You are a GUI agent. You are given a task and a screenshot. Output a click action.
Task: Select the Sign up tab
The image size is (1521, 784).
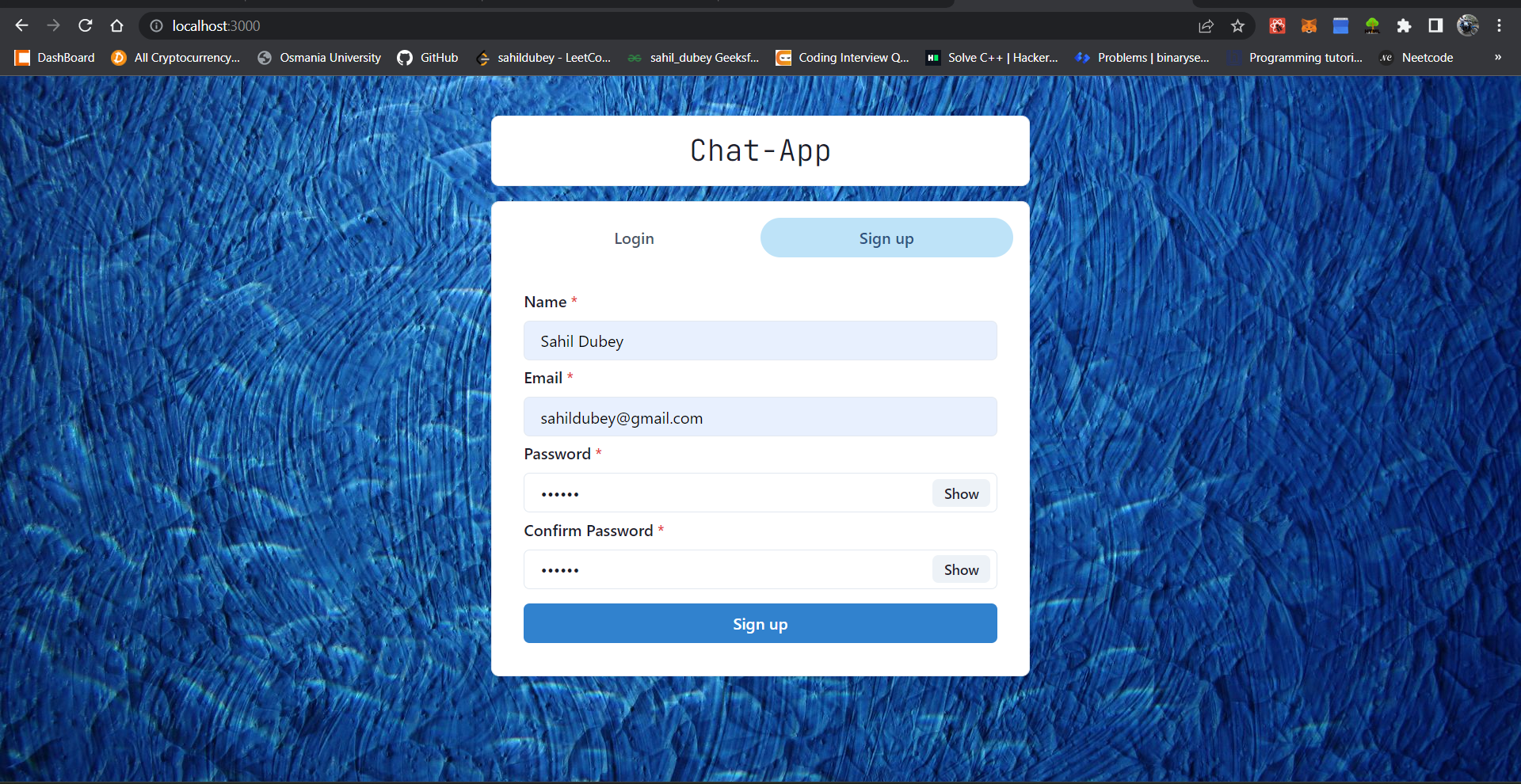pyautogui.click(x=886, y=238)
